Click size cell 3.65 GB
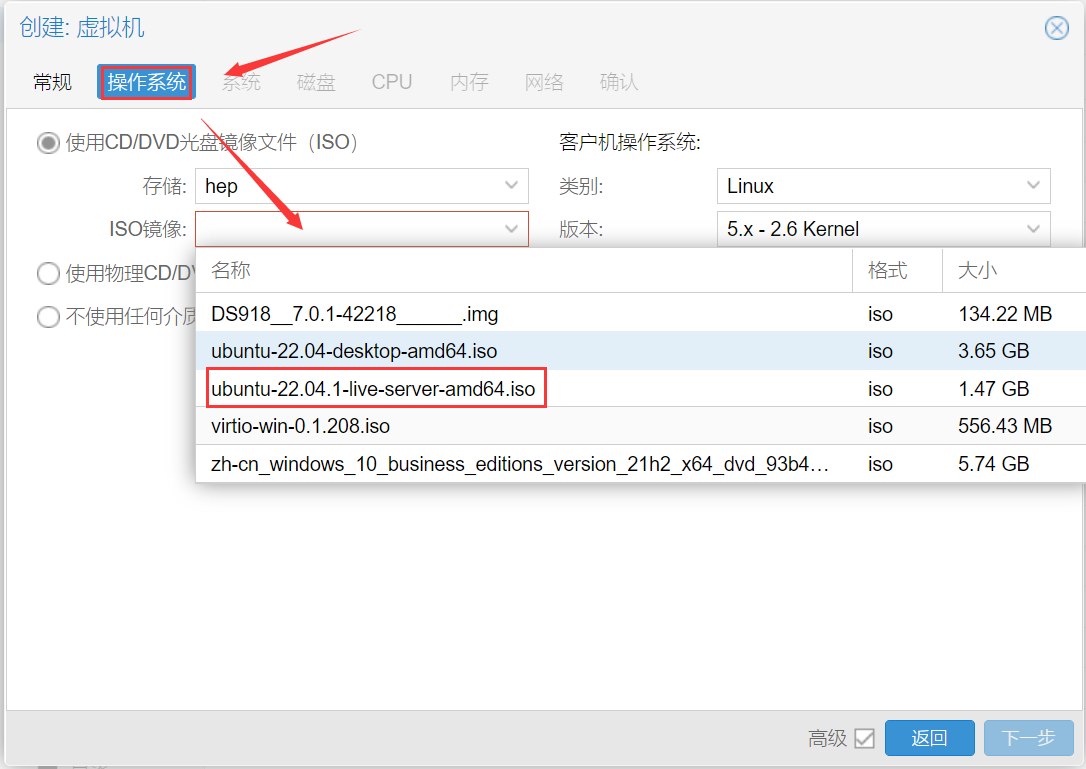Image resolution: width=1086 pixels, height=769 pixels. [x=993, y=351]
